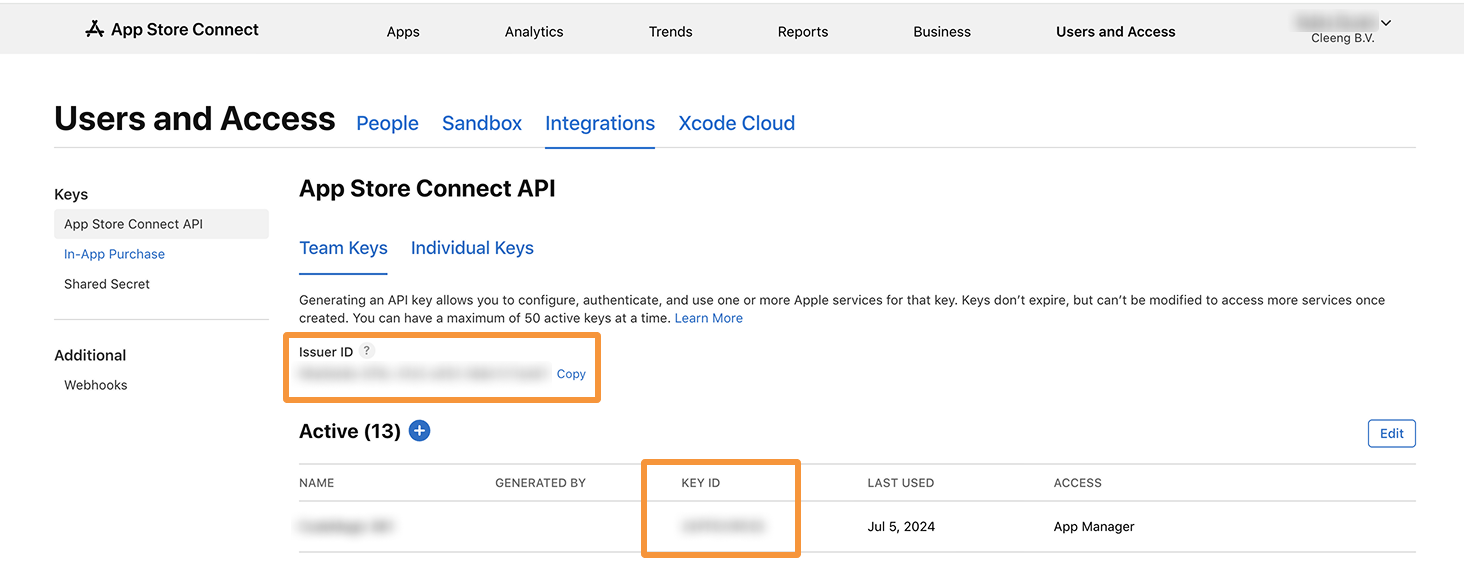The height and width of the screenshot is (563, 1464).
Task: Click the Active (13) heading
Action: (350, 431)
